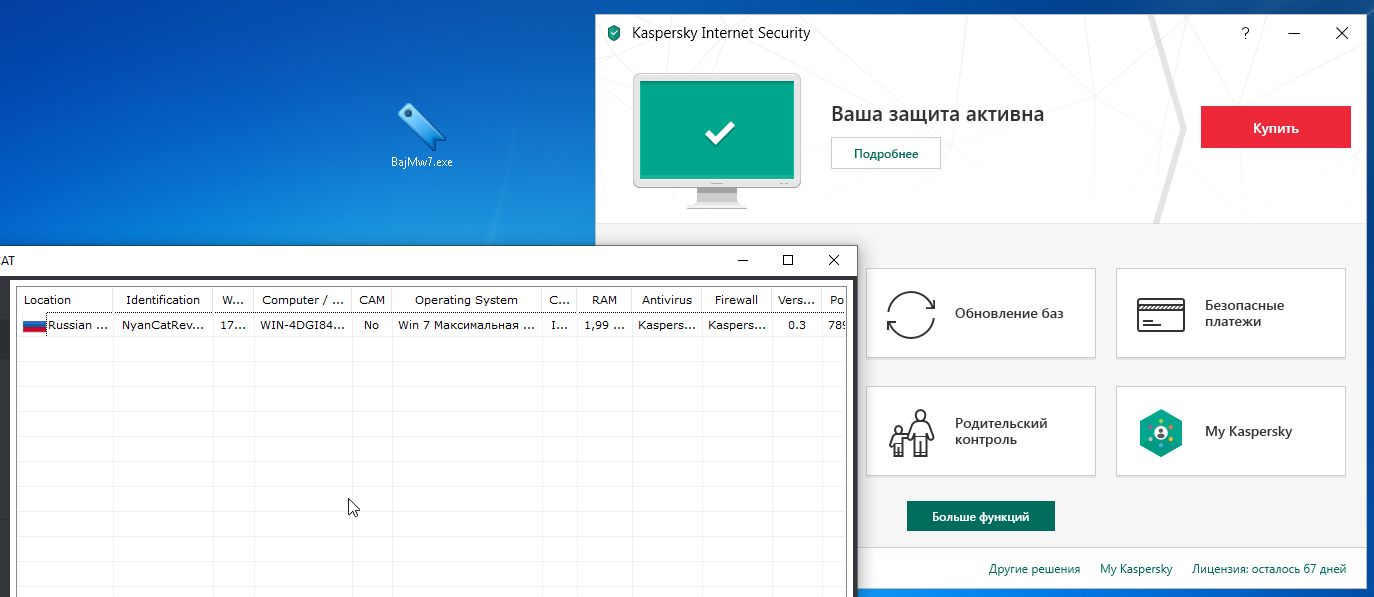Click Больше функций button
Image resolution: width=1374 pixels, height=597 pixels.
point(981,516)
